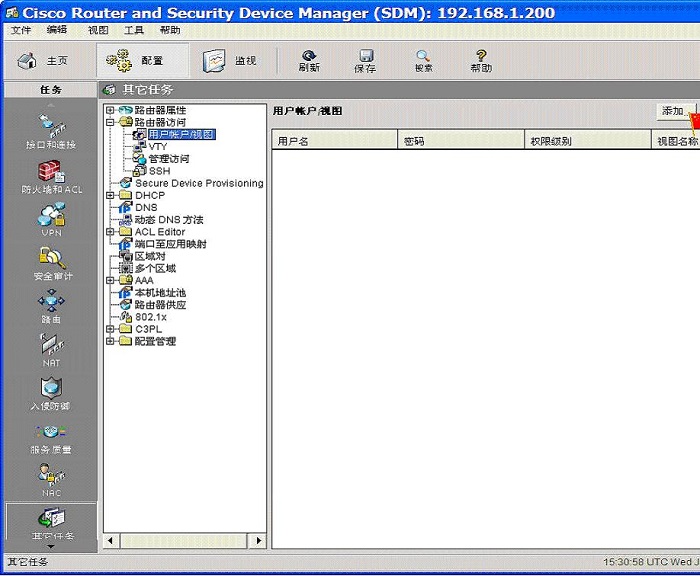The width and height of the screenshot is (700, 576).
Task: Open the VPN task in the sidebar
Action: [51, 220]
